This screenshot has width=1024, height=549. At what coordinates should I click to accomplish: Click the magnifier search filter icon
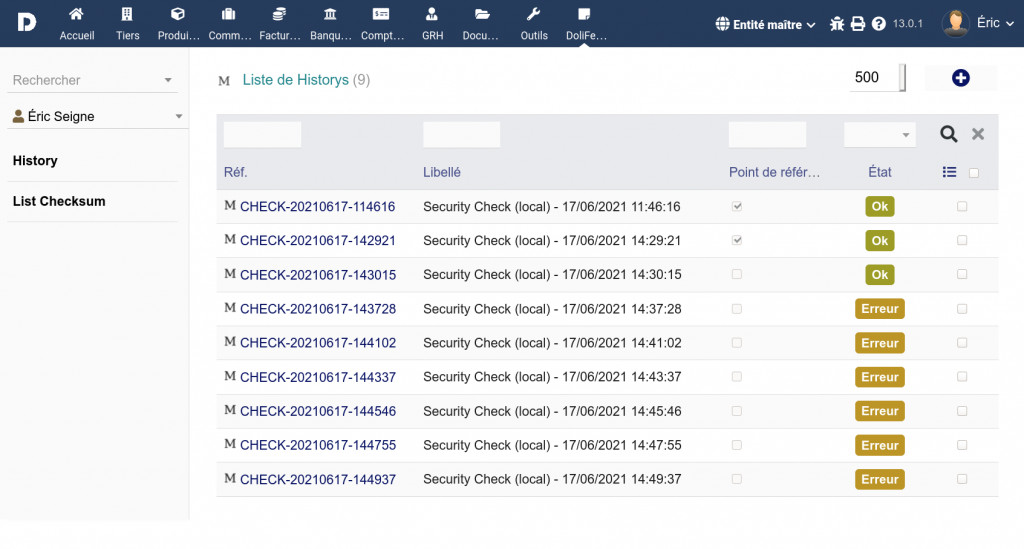click(948, 134)
